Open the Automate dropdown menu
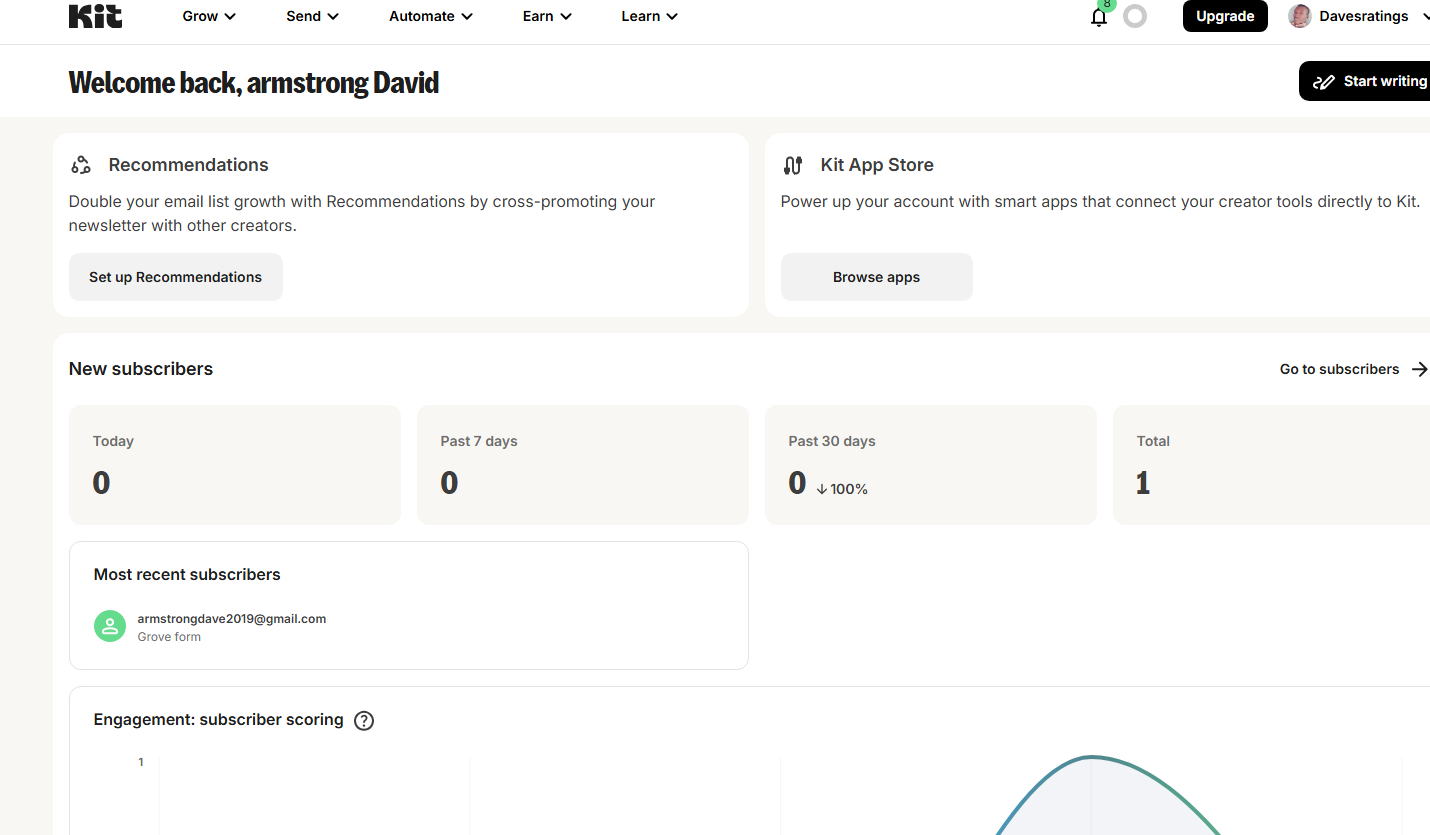The image size is (1430, 835). [431, 16]
